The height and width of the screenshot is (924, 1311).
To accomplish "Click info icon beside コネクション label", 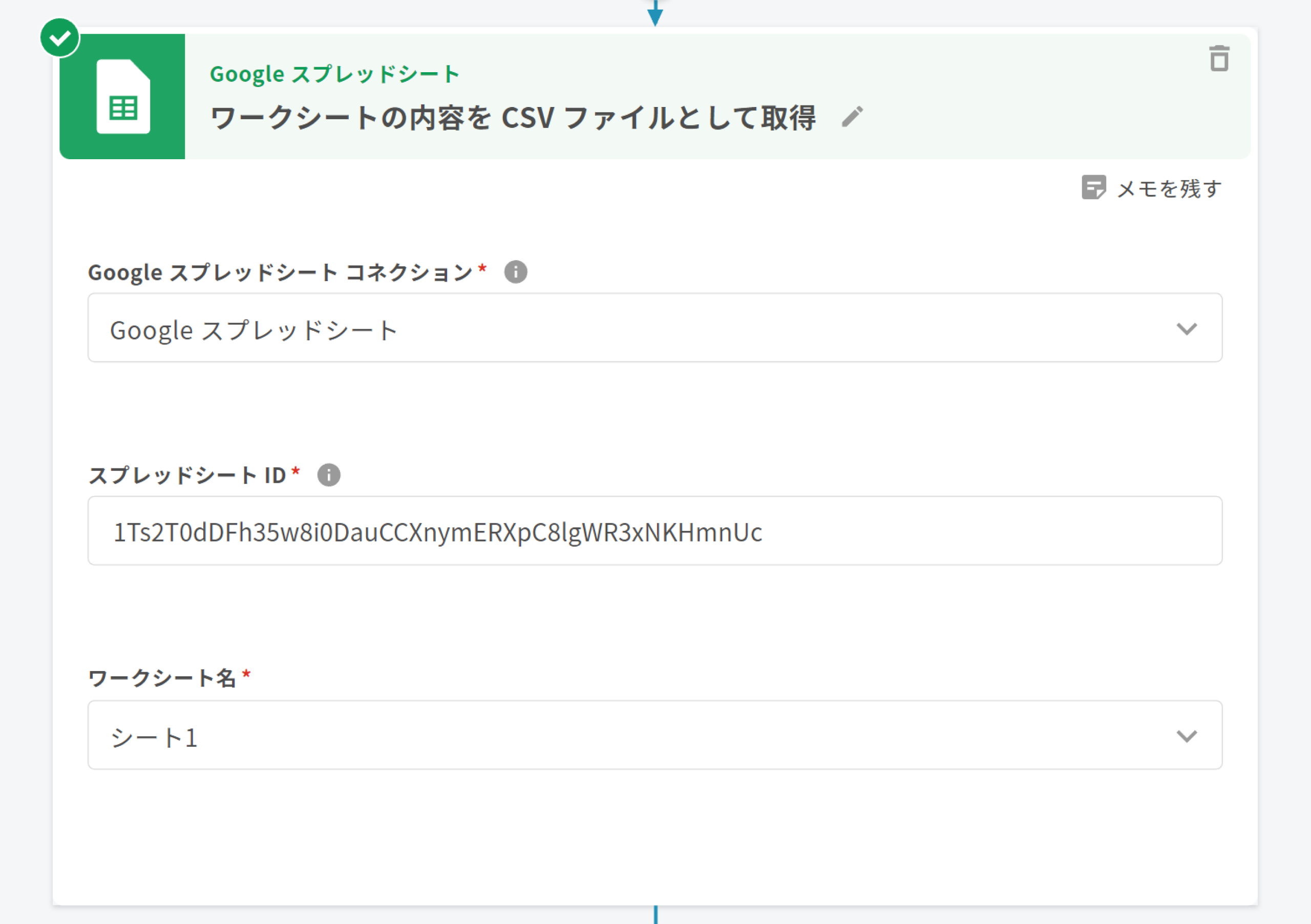I will click(x=515, y=272).
